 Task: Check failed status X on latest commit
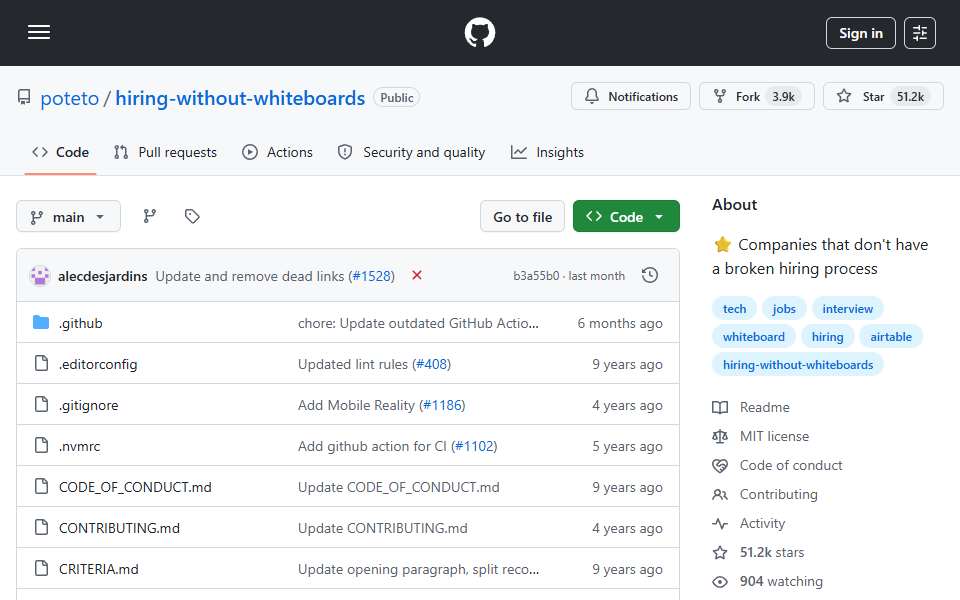(417, 276)
